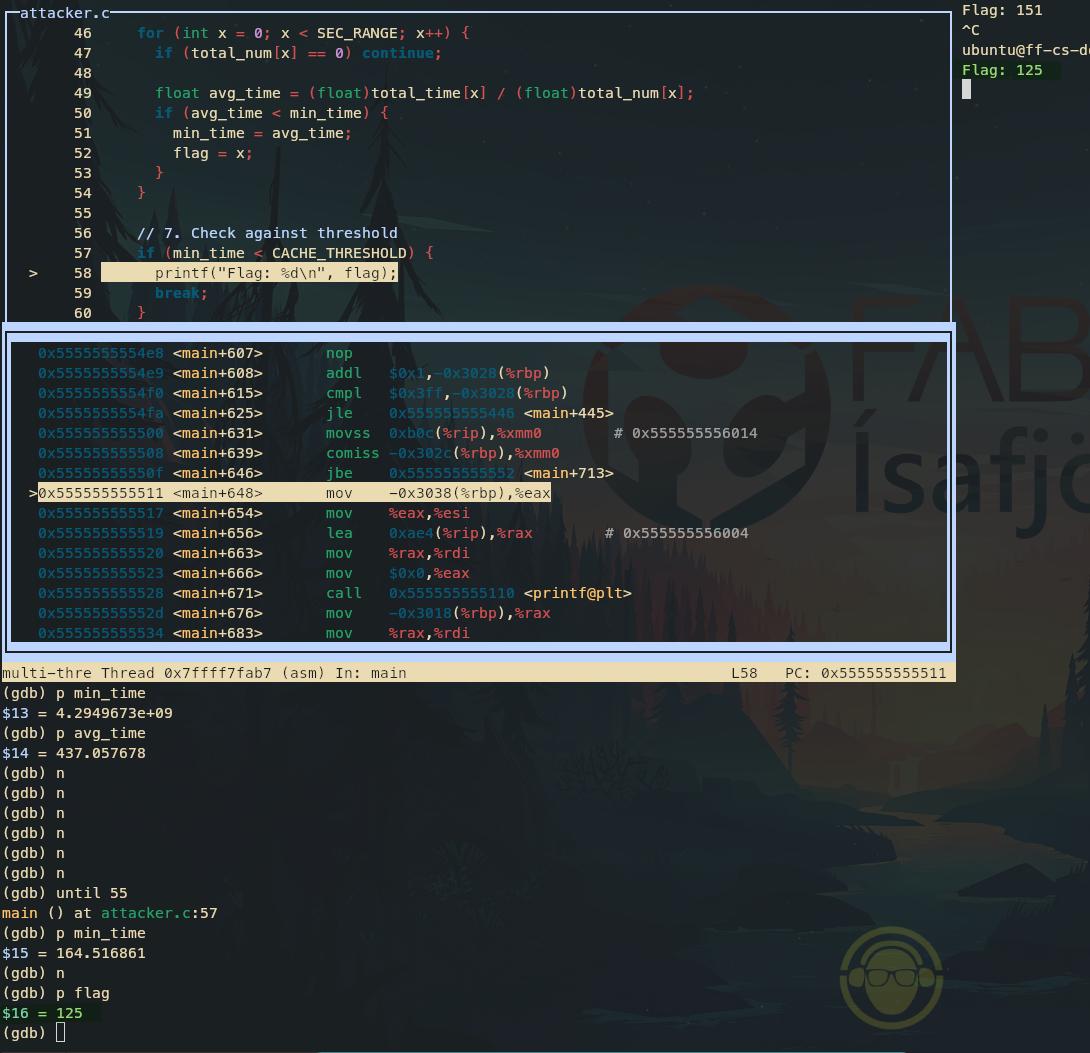The image size is (1090, 1053).
Task: Select the 'mov %eax,%esi' instruction at main+654
Action: (254, 514)
